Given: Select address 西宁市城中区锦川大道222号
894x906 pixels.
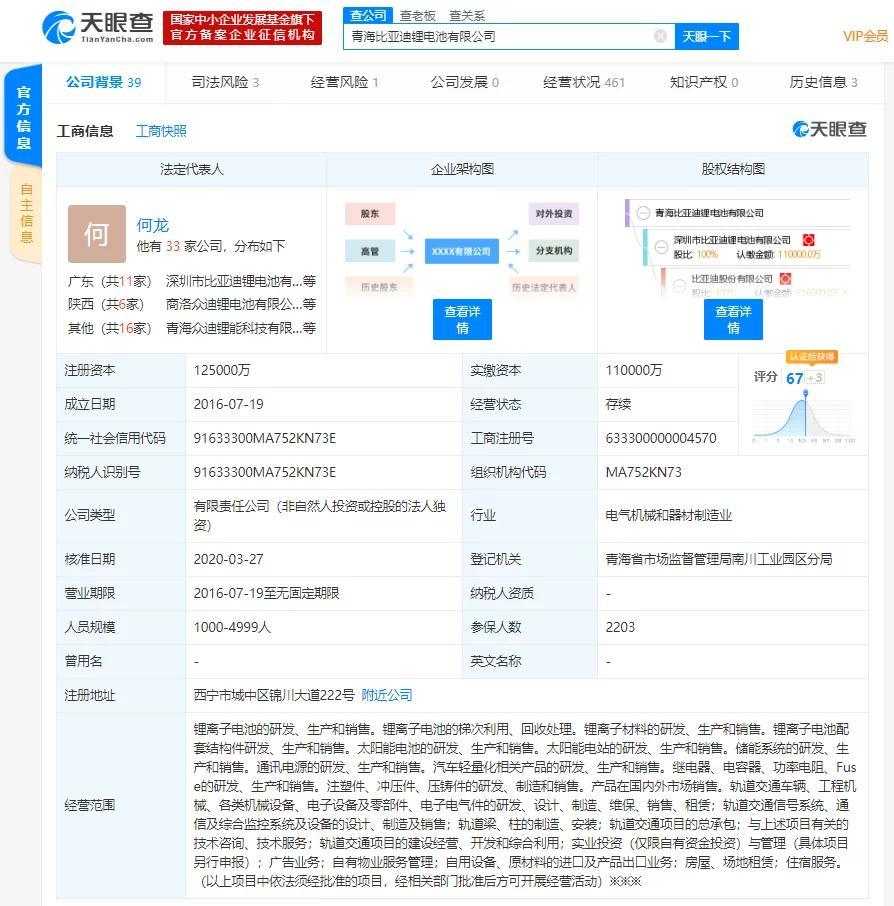Looking at the screenshot, I should click(x=274, y=695).
